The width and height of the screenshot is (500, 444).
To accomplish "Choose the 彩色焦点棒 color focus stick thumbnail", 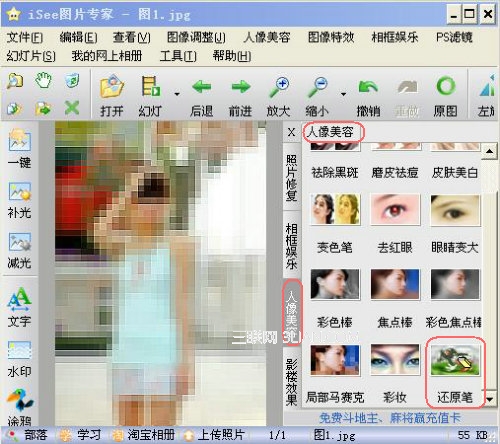I will [x=455, y=284].
